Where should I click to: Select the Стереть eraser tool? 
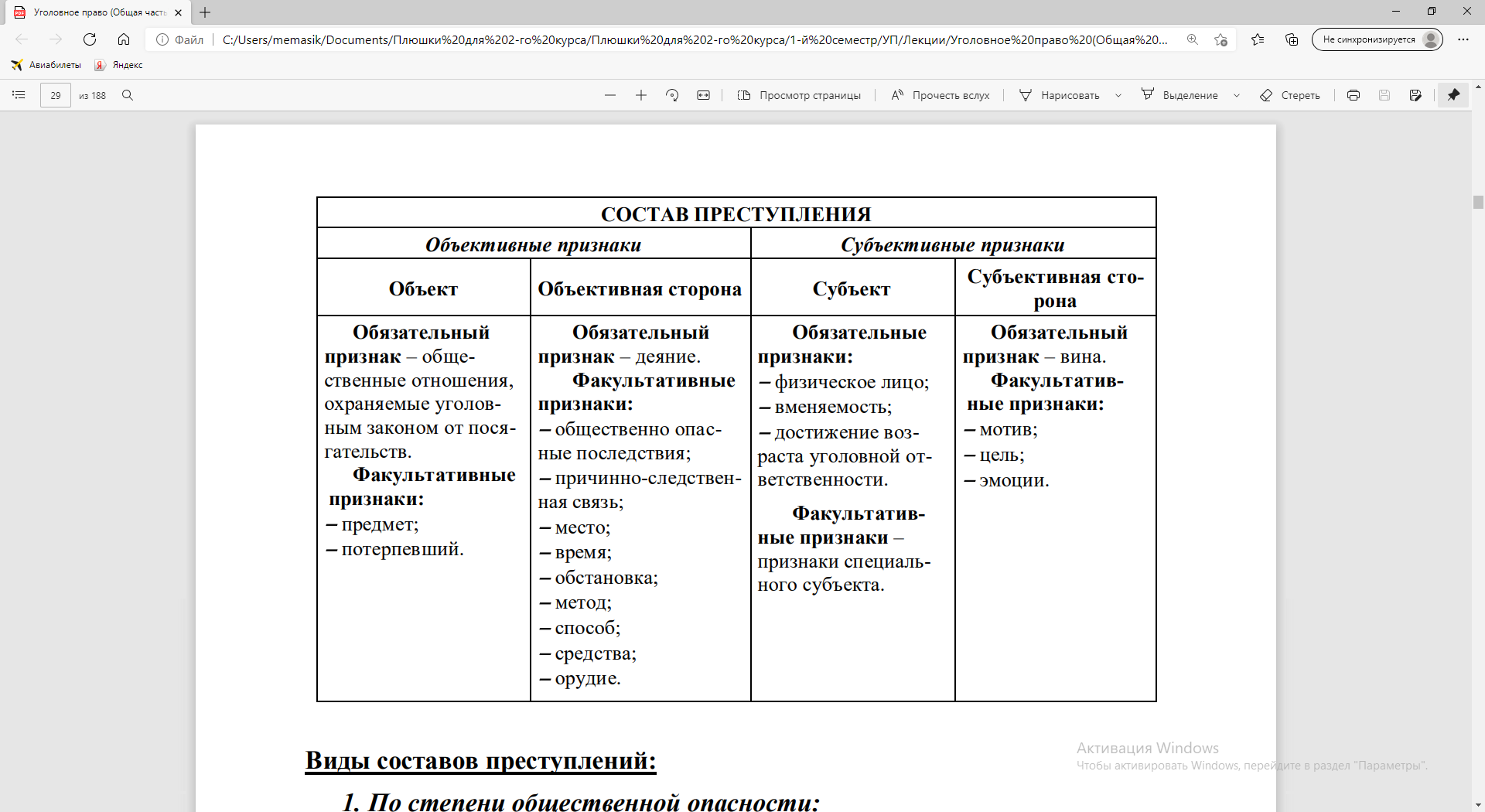(1290, 95)
